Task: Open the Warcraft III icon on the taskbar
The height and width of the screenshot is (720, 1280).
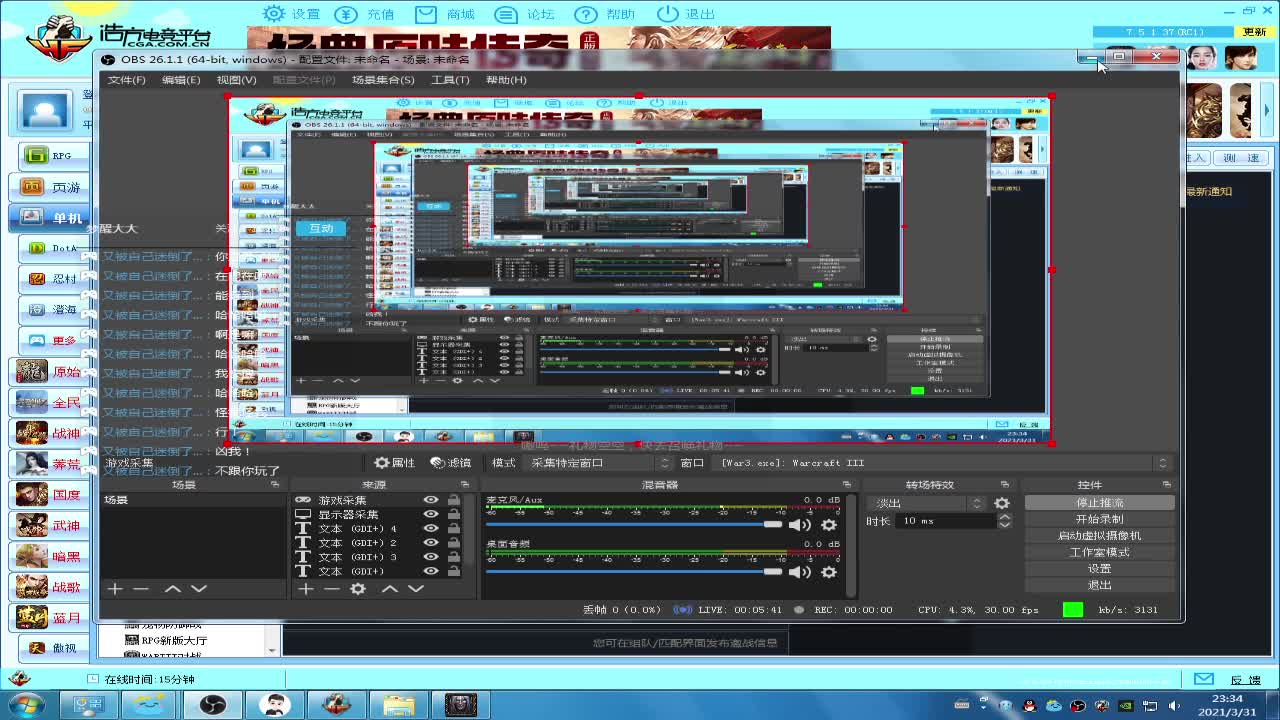Action: (460, 705)
